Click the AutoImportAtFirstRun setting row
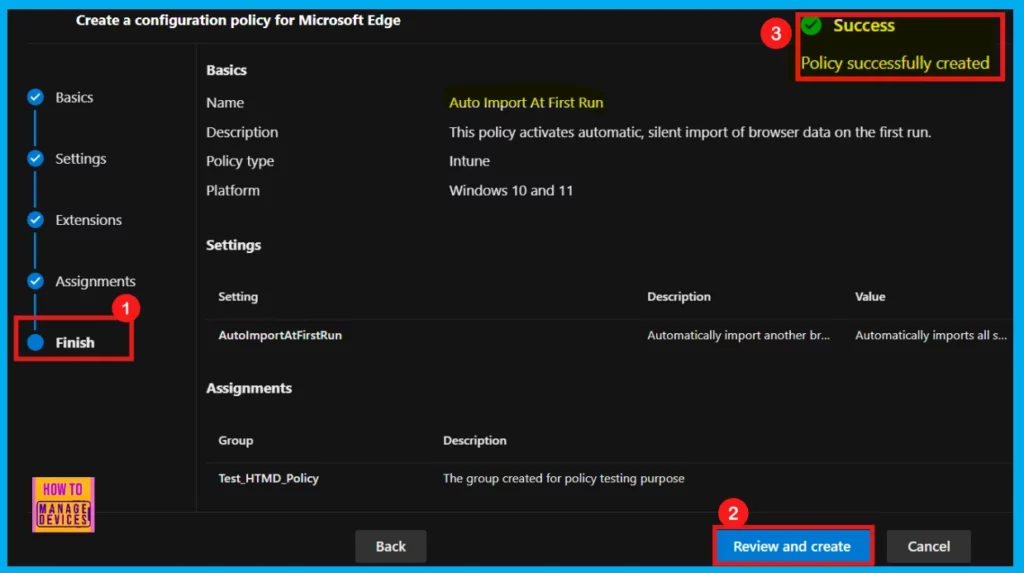The height and width of the screenshot is (573, 1024). pyautogui.click(x=609, y=335)
